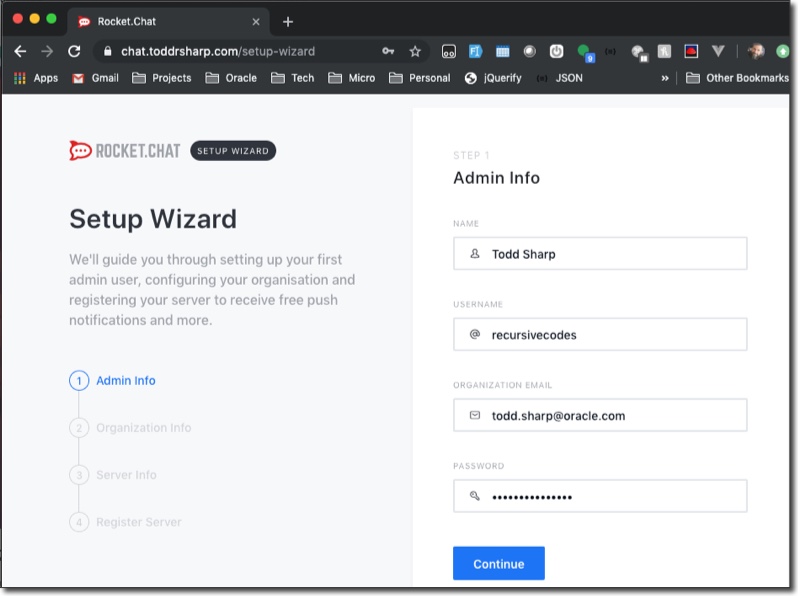Bookmark this page with the star

[x=415, y=51]
